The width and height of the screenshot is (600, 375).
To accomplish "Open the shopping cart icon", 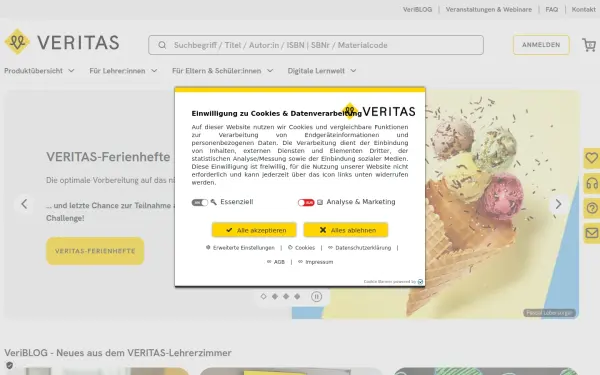I will point(589,45).
